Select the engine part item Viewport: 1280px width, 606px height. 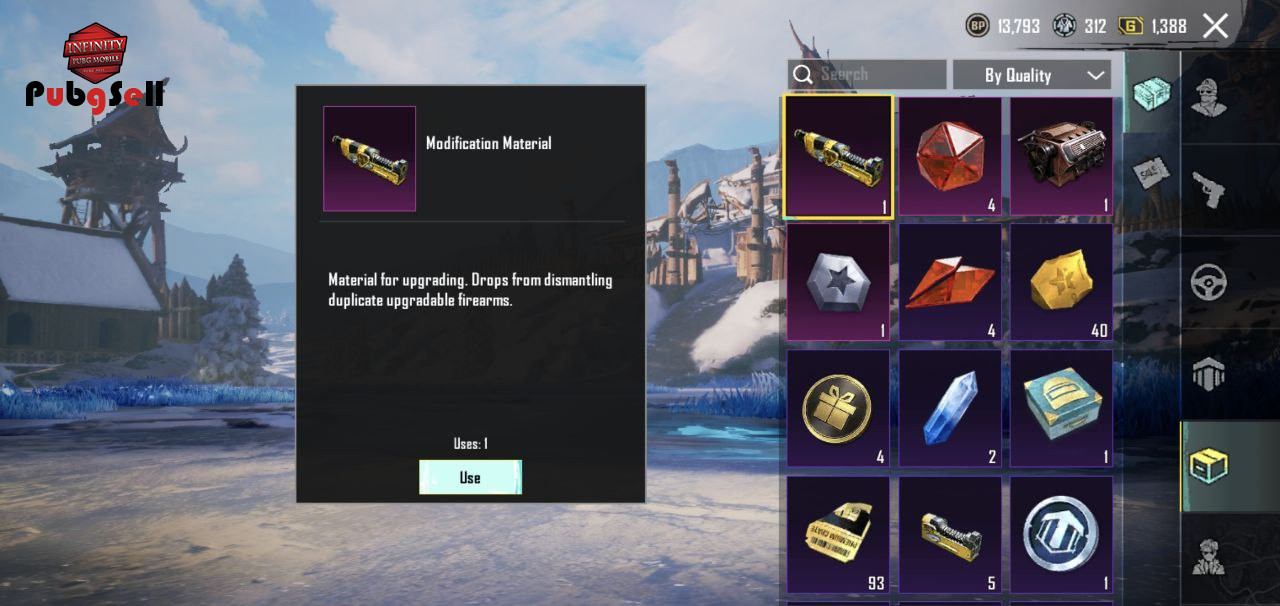pyautogui.click(x=1061, y=156)
